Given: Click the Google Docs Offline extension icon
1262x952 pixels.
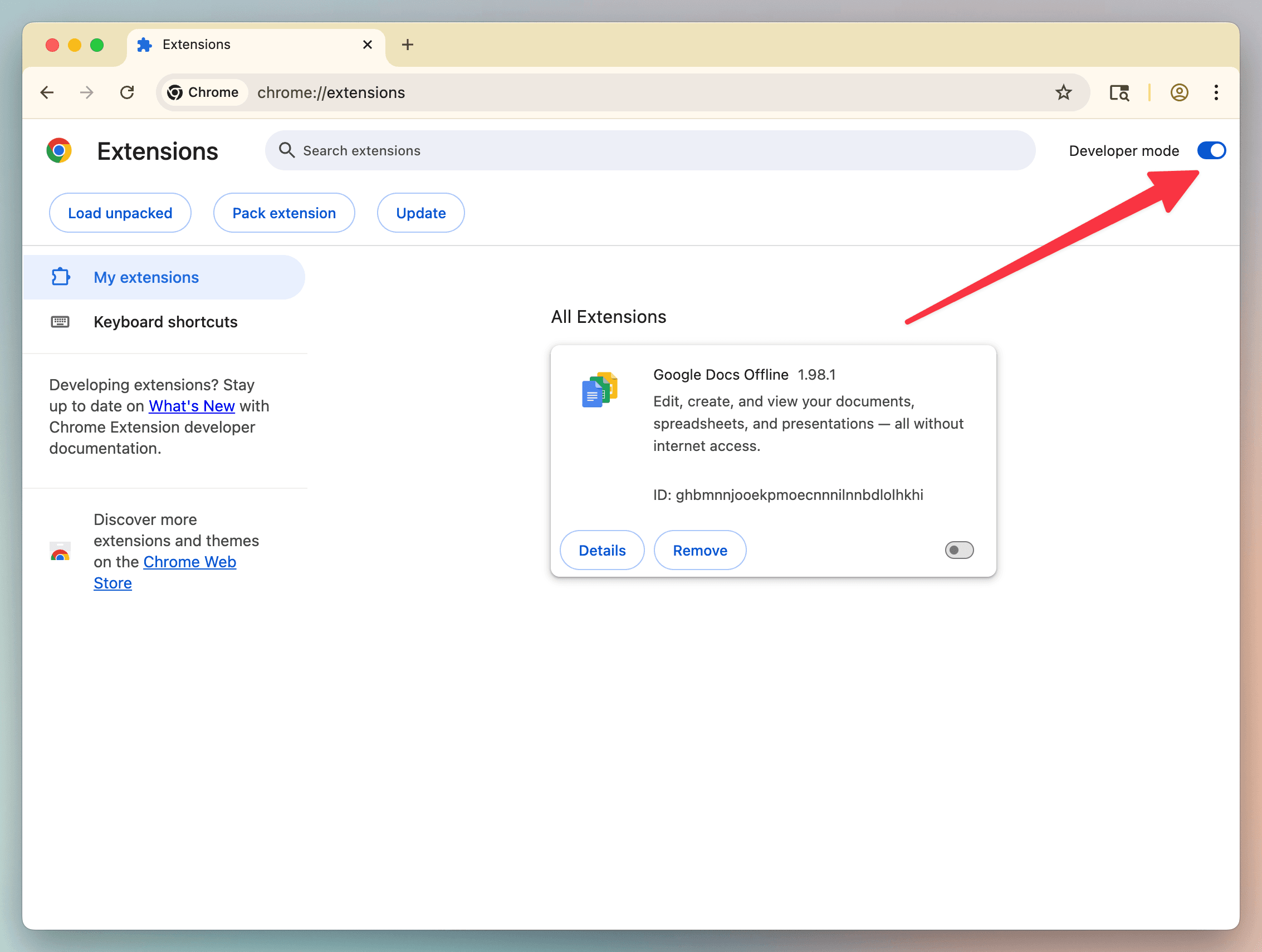Looking at the screenshot, I should tap(599, 390).
